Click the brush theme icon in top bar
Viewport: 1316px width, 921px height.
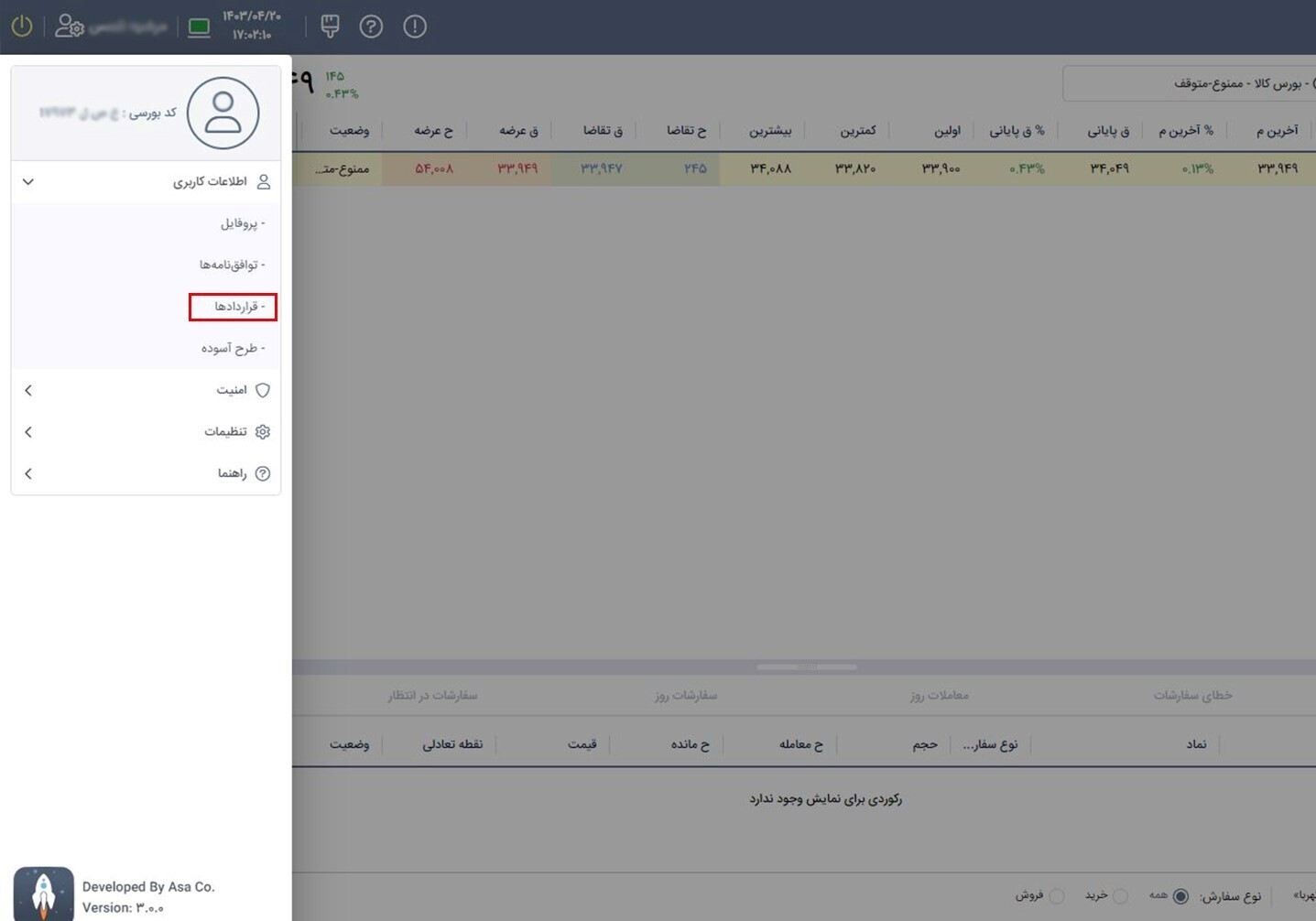(x=330, y=27)
